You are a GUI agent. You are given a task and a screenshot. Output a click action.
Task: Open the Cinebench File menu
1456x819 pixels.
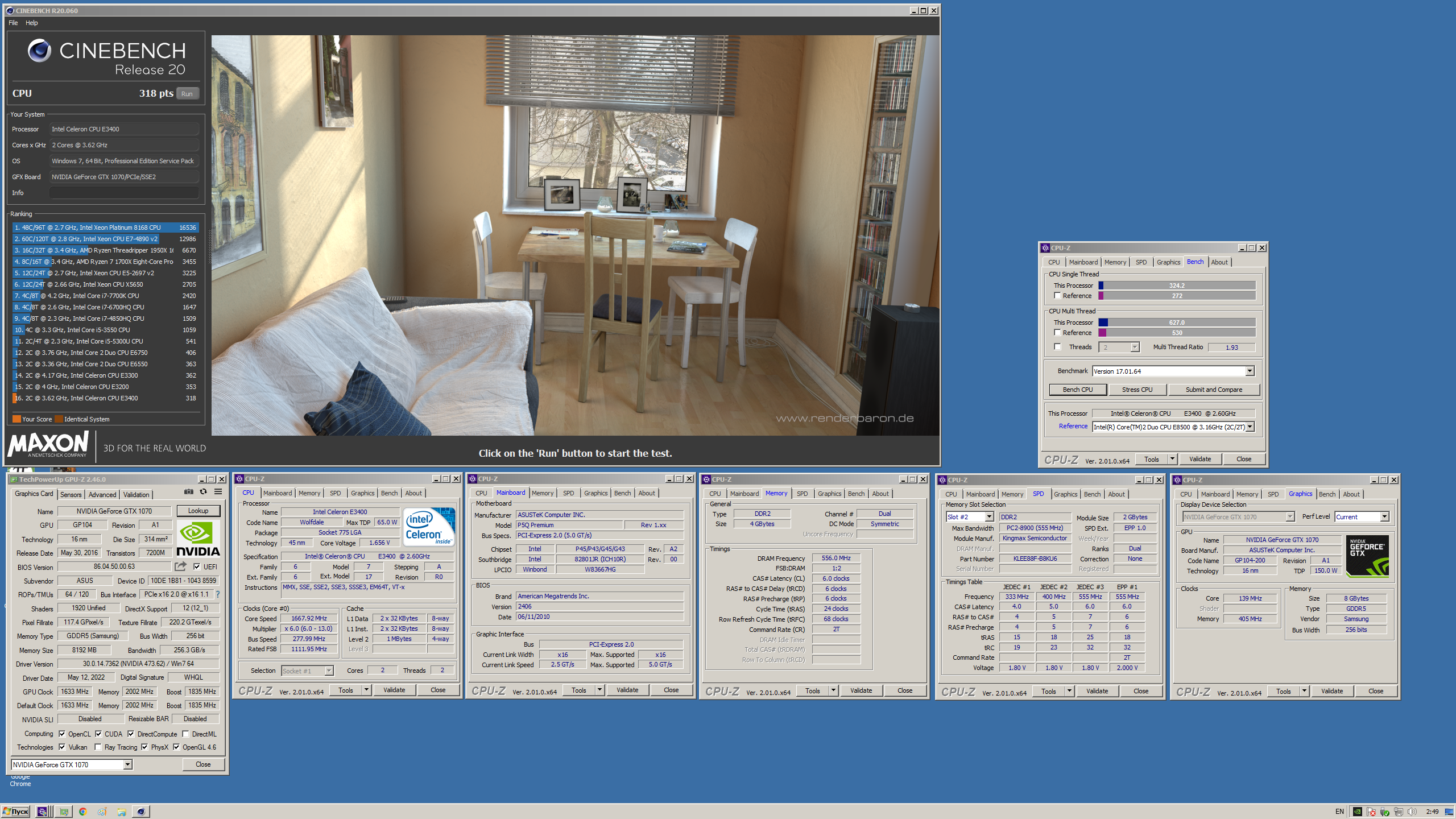click(x=13, y=23)
